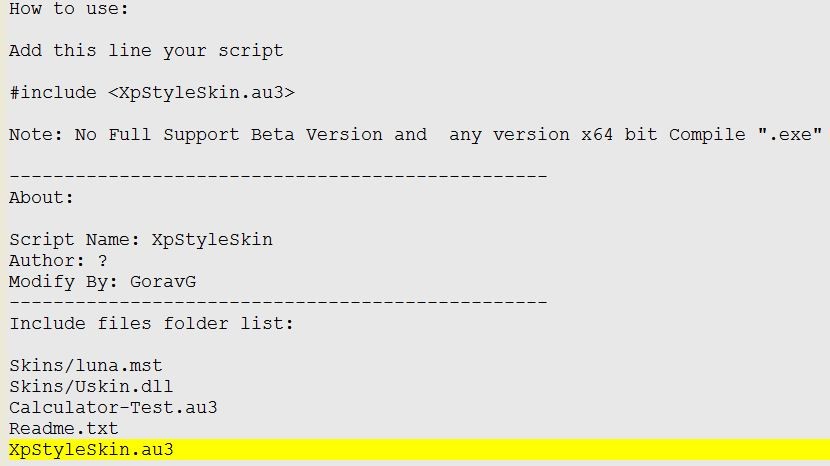The image size is (830, 466).
Task: Click the 'How to use:' heading line
Action: pos(68,8)
